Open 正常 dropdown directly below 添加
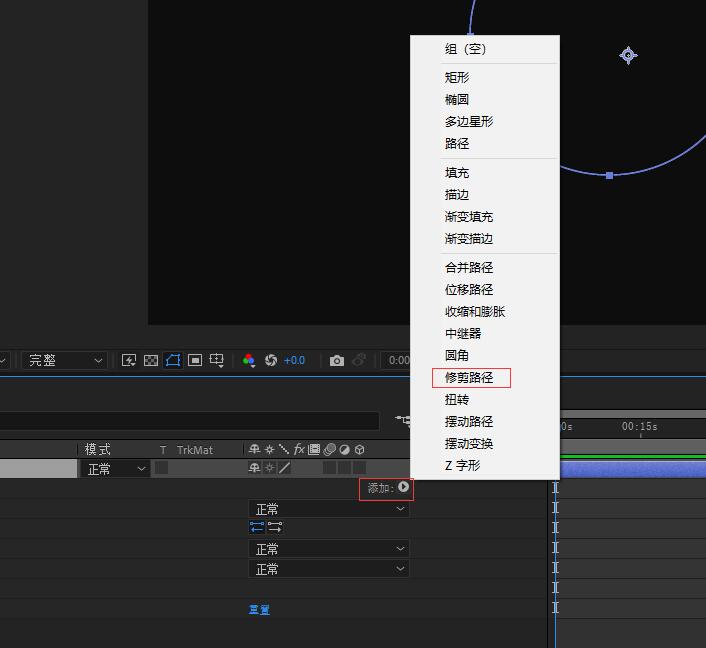706x648 pixels. (x=329, y=509)
